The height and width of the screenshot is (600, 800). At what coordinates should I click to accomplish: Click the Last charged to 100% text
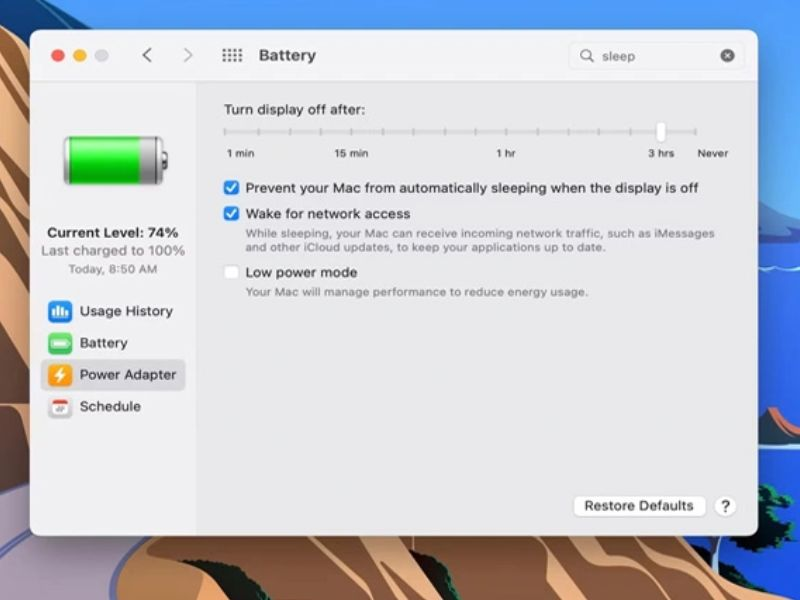[113, 251]
